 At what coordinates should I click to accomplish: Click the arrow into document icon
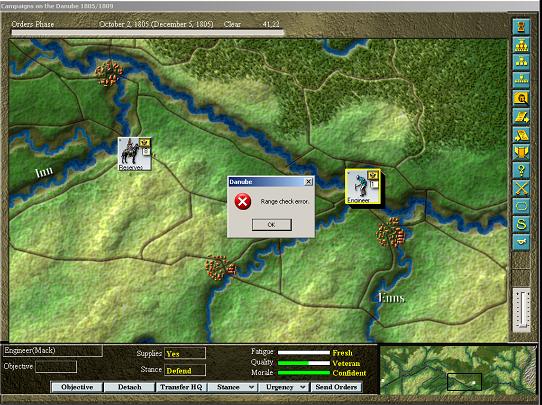click(x=521, y=134)
